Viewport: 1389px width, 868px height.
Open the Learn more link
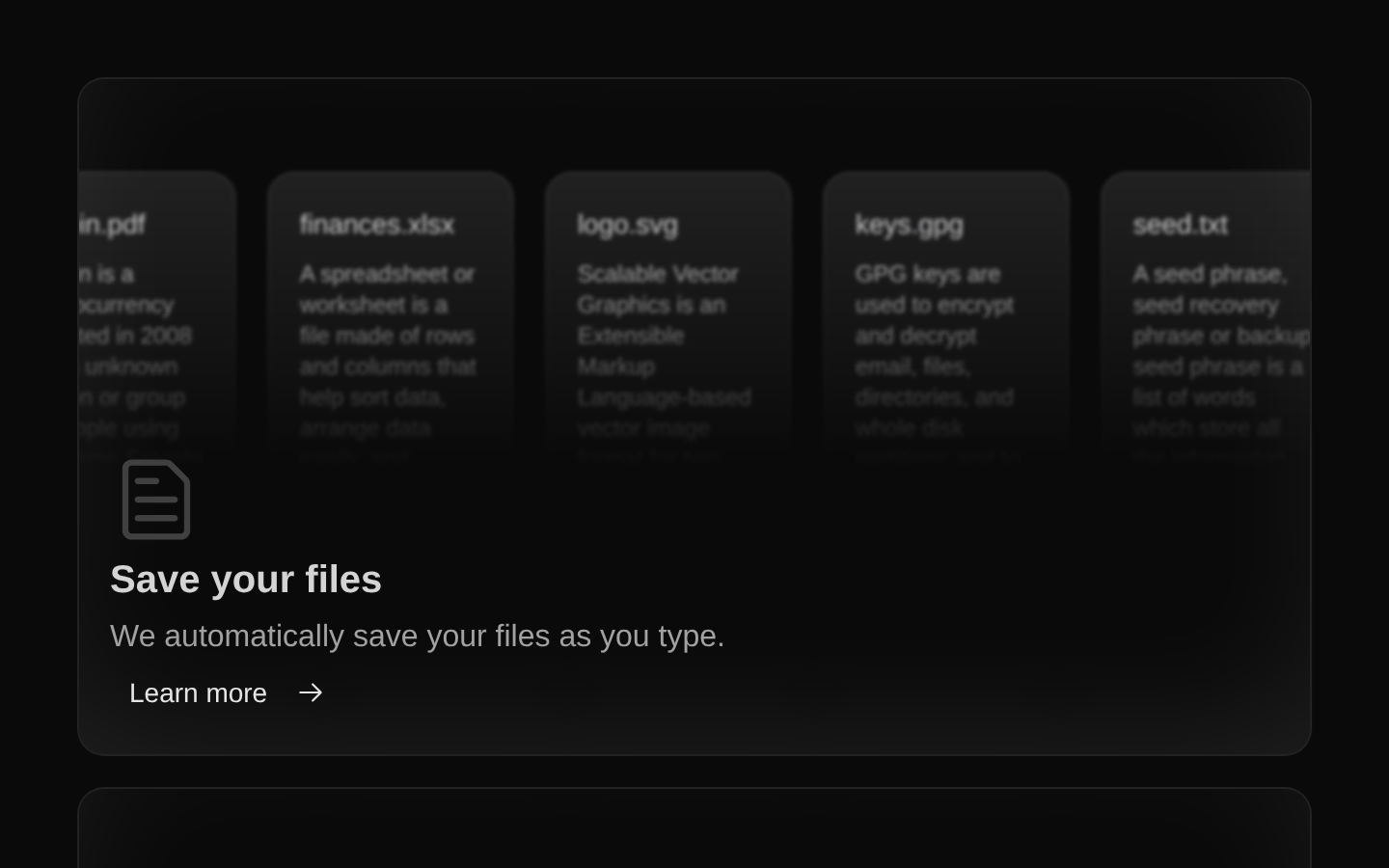pos(226,692)
